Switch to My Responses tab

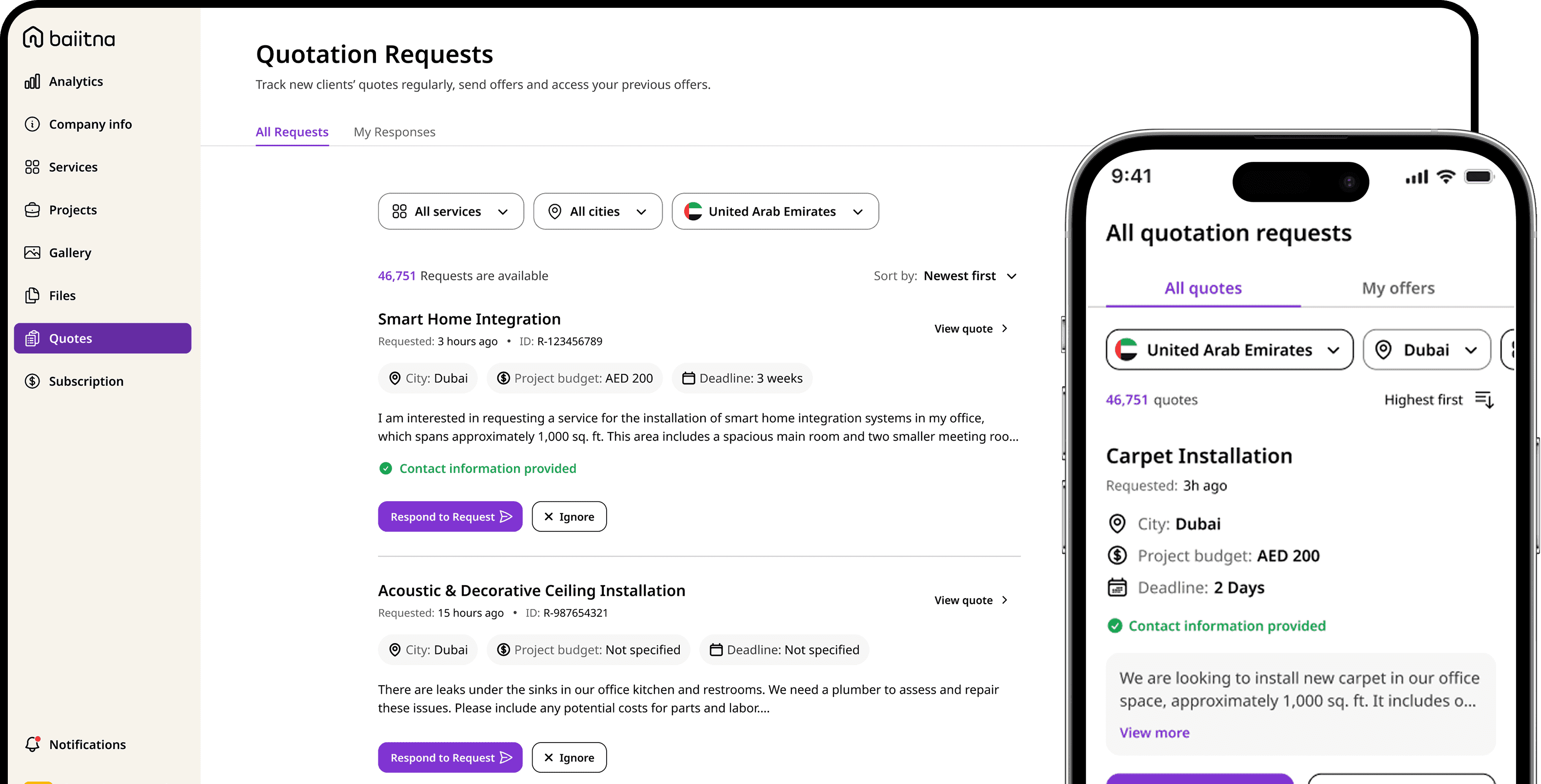click(394, 132)
